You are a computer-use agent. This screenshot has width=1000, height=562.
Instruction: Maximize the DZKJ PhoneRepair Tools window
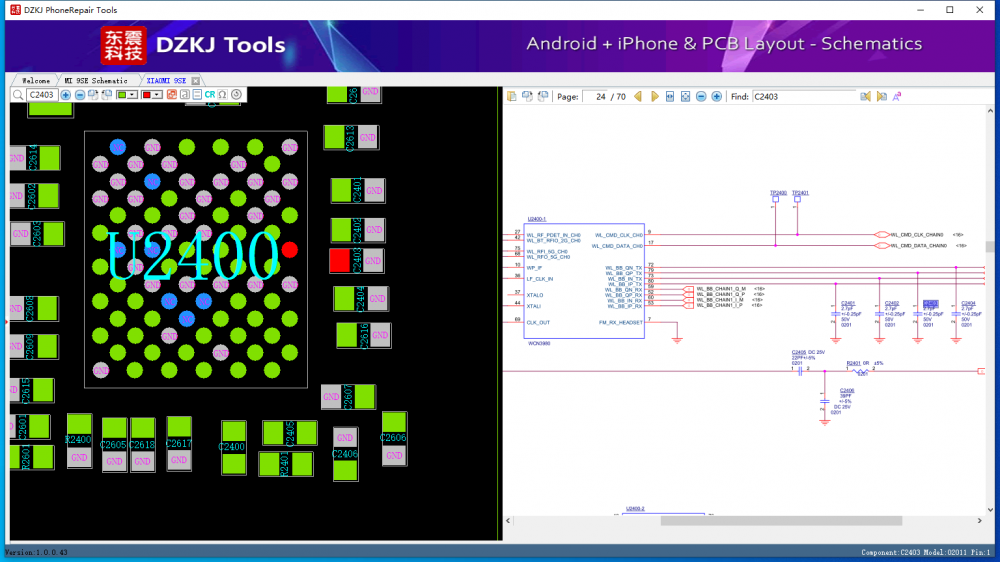(x=950, y=10)
